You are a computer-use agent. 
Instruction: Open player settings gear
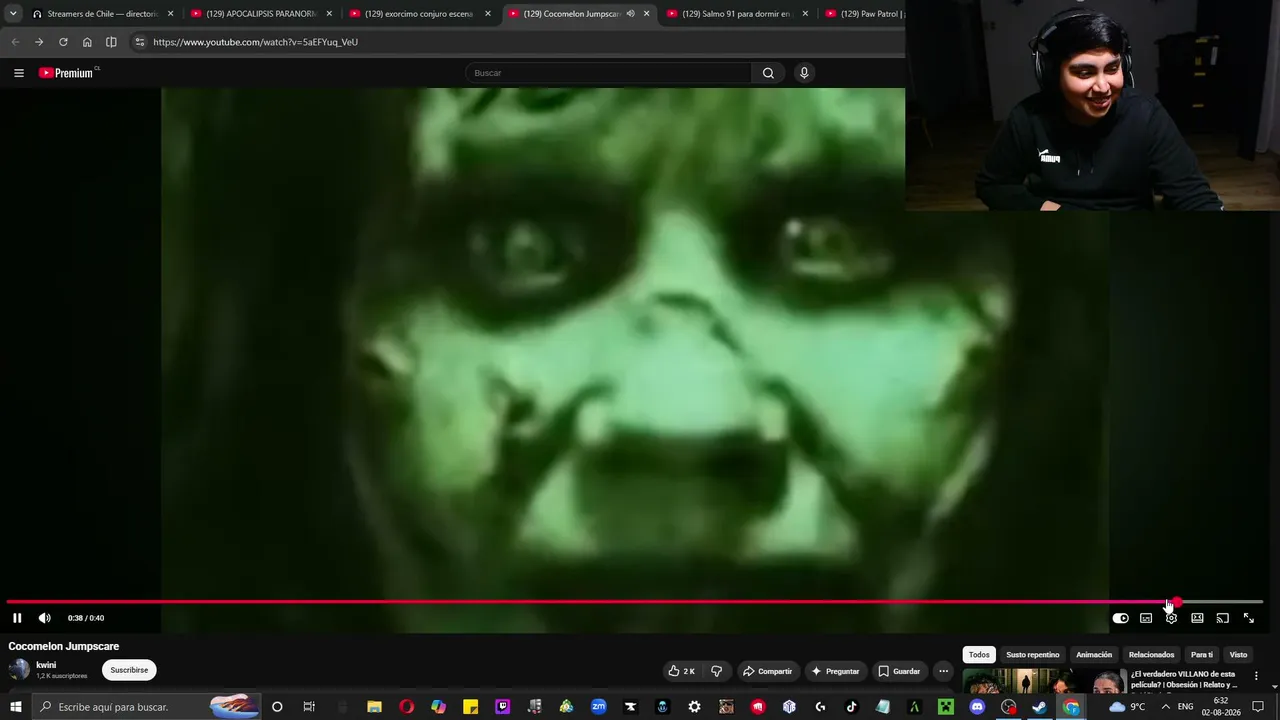click(1171, 618)
